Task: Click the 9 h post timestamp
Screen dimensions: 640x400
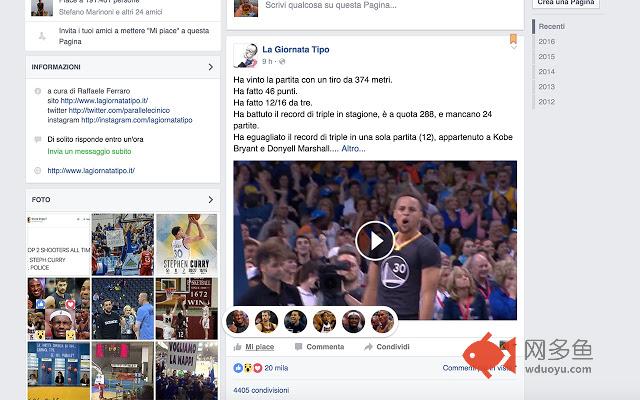Action: (x=267, y=62)
